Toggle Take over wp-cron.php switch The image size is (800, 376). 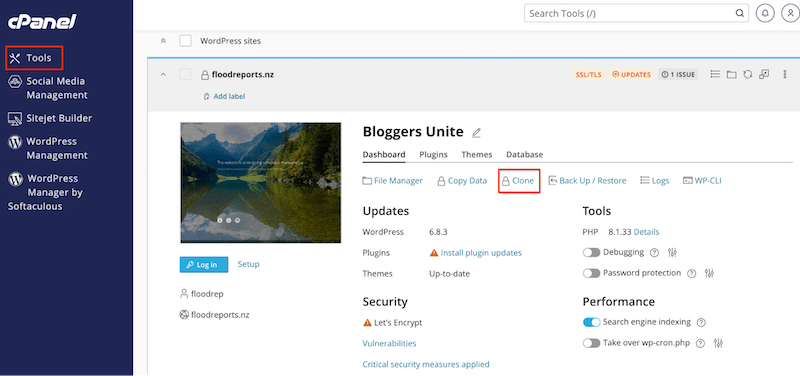coord(591,343)
